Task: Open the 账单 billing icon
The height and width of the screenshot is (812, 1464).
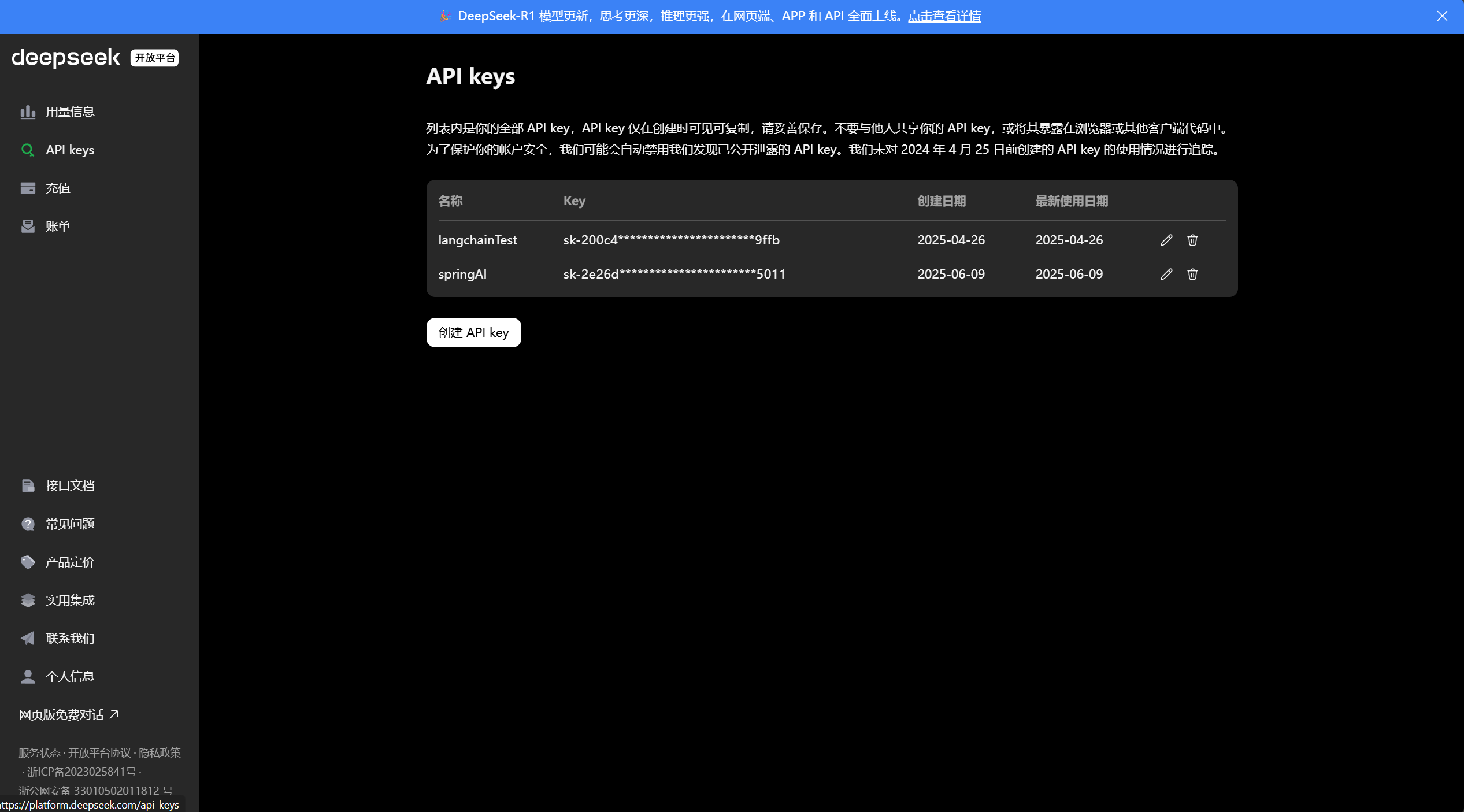Action: click(x=28, y=226)
